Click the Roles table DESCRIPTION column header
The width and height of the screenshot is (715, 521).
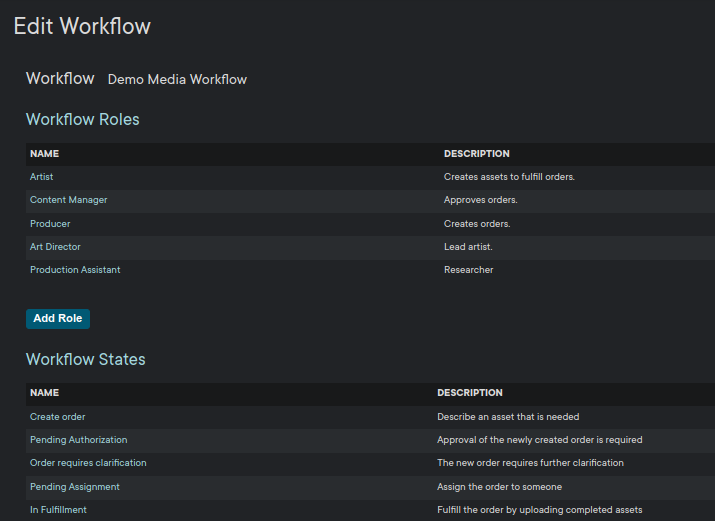pos(476,154)
